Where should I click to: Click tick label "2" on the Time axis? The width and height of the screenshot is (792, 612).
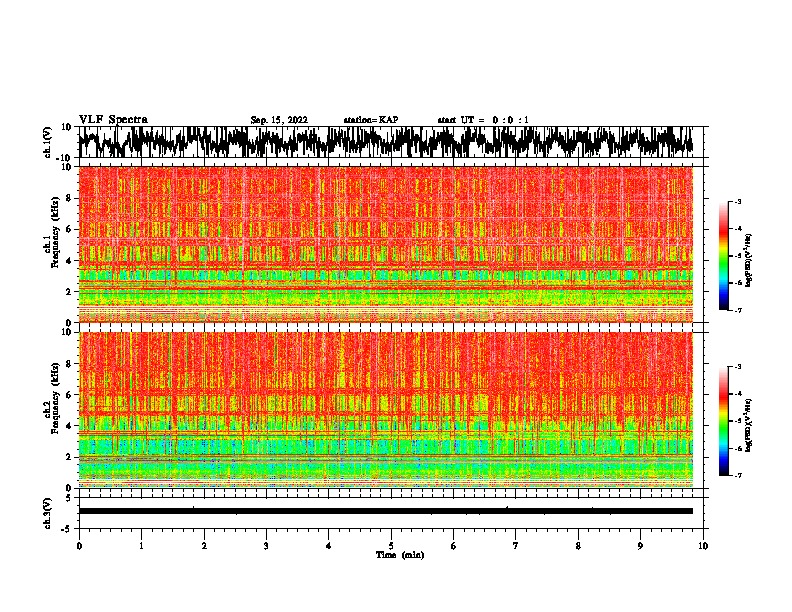[204, 546]
